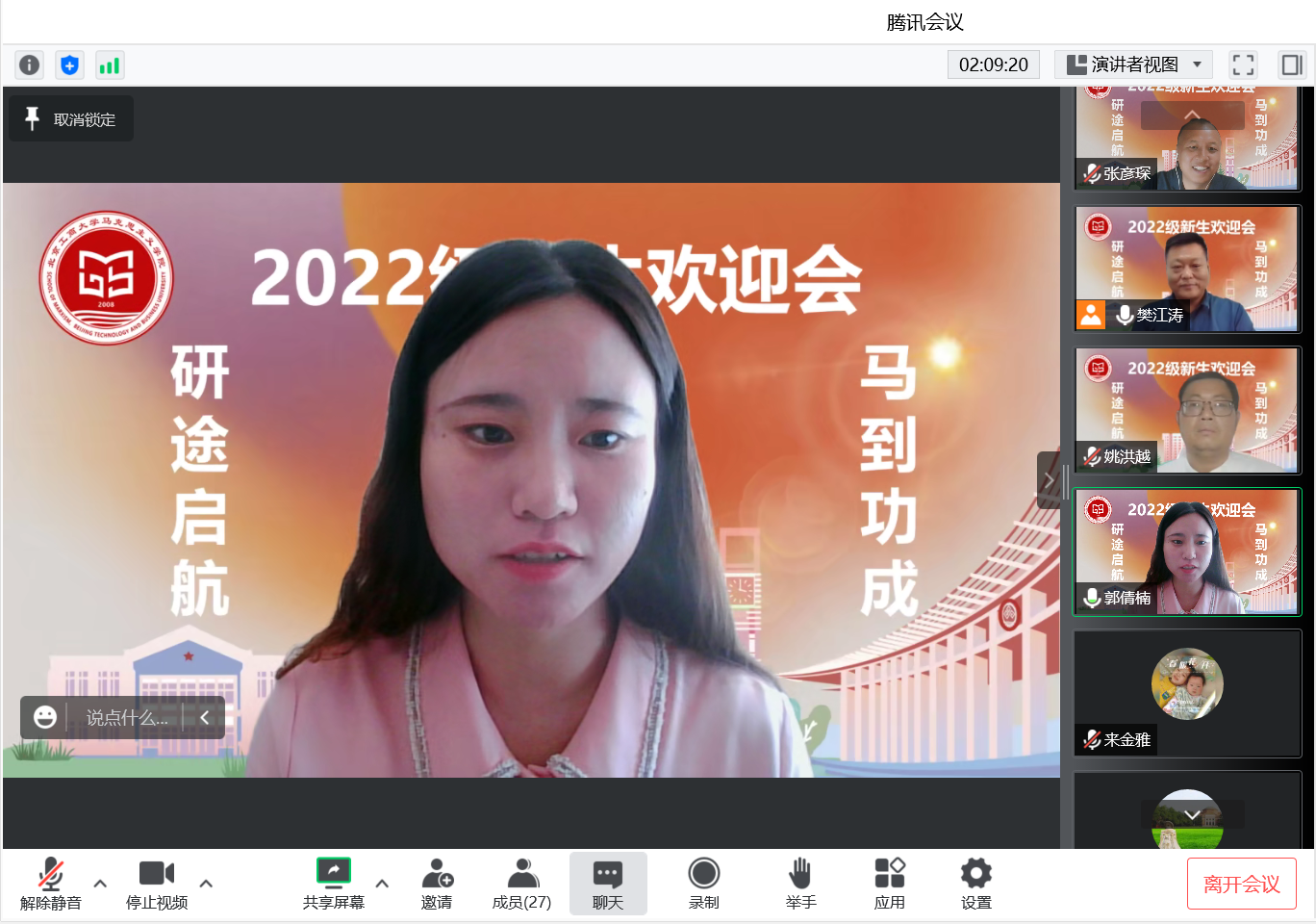Move down the video list with down chevron
This screenshot has height=924, width=1316.
click(1192, 814)
